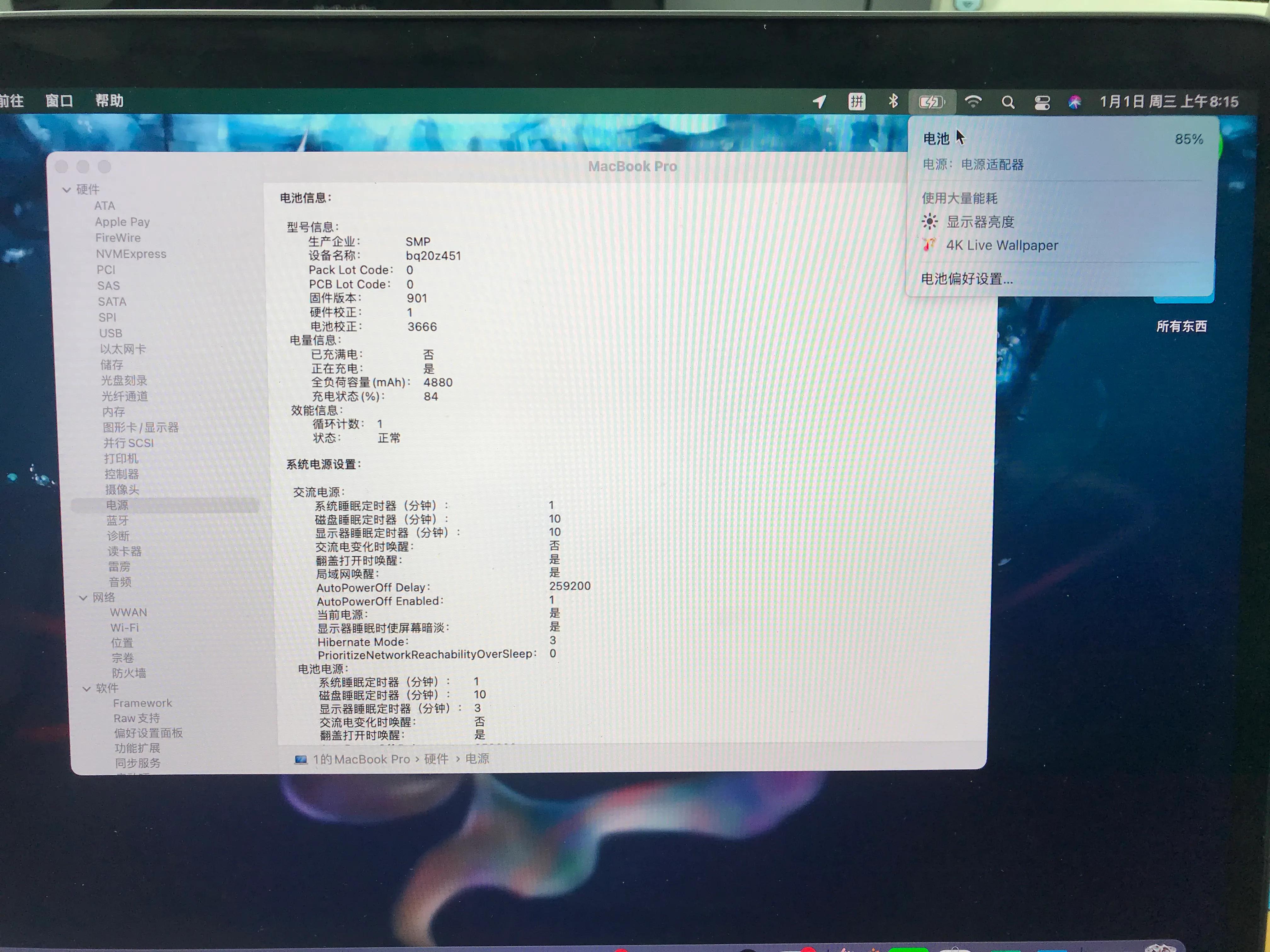
Task: Click the location services arrow icon
Action: 819,102
